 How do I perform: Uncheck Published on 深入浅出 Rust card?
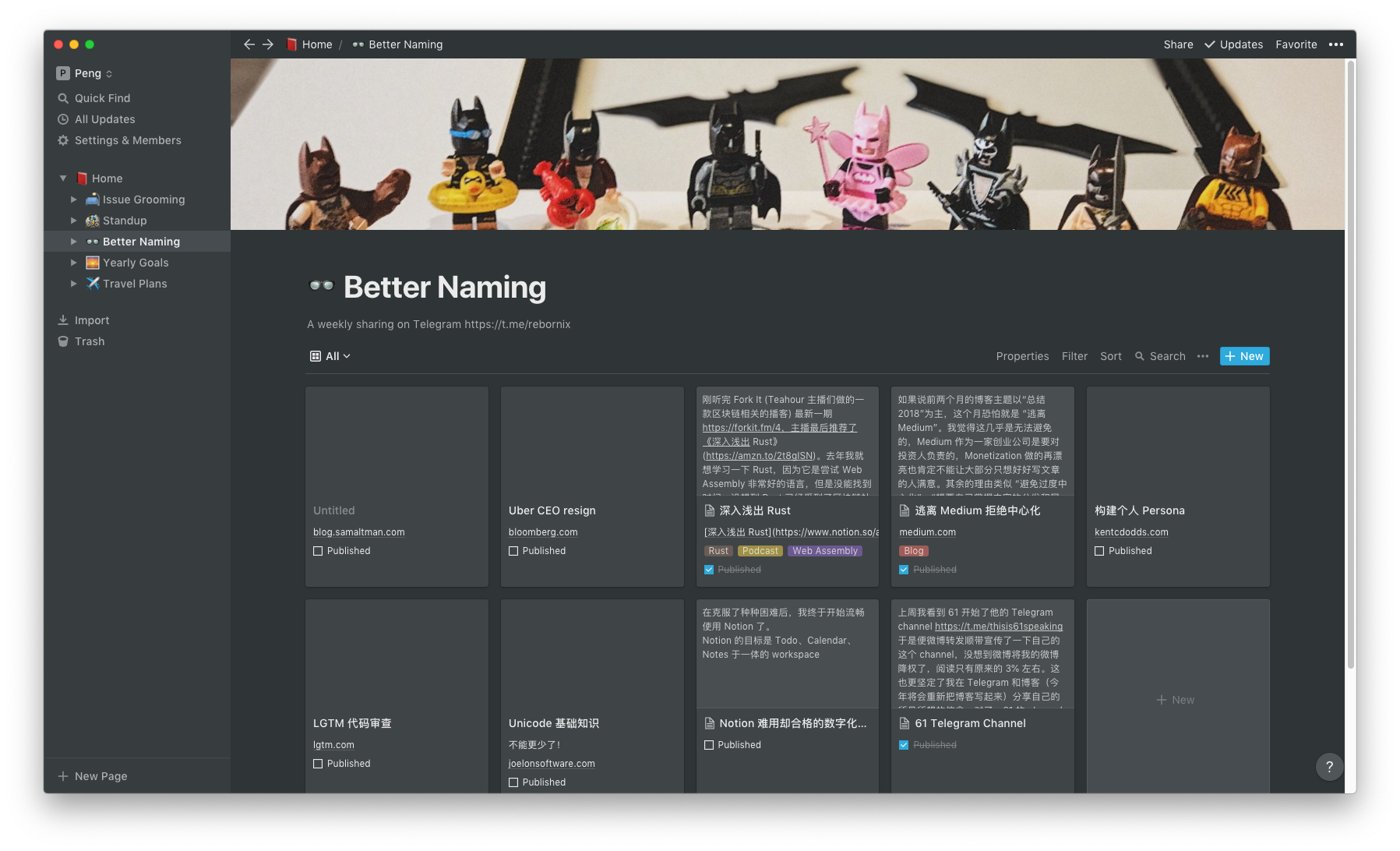709,570
